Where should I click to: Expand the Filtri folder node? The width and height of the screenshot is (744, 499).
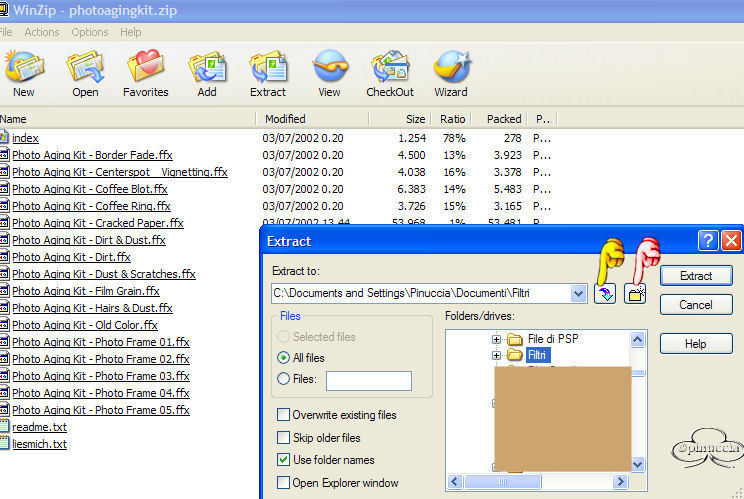(496, 355)
